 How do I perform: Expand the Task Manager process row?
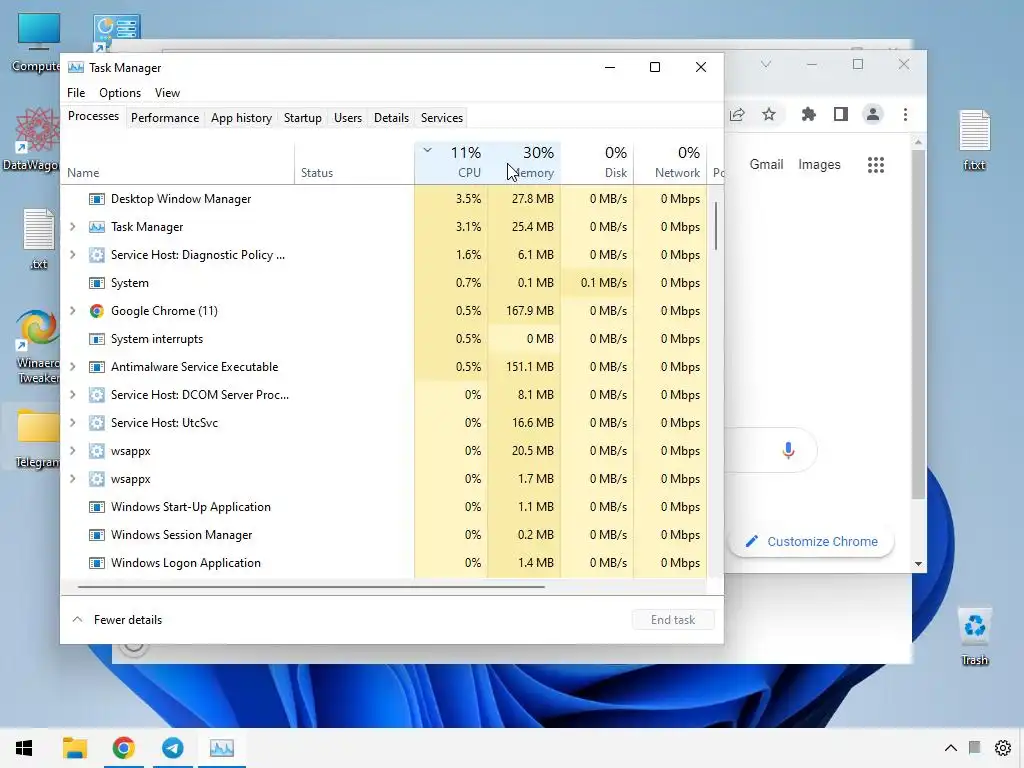coord(72,227)
